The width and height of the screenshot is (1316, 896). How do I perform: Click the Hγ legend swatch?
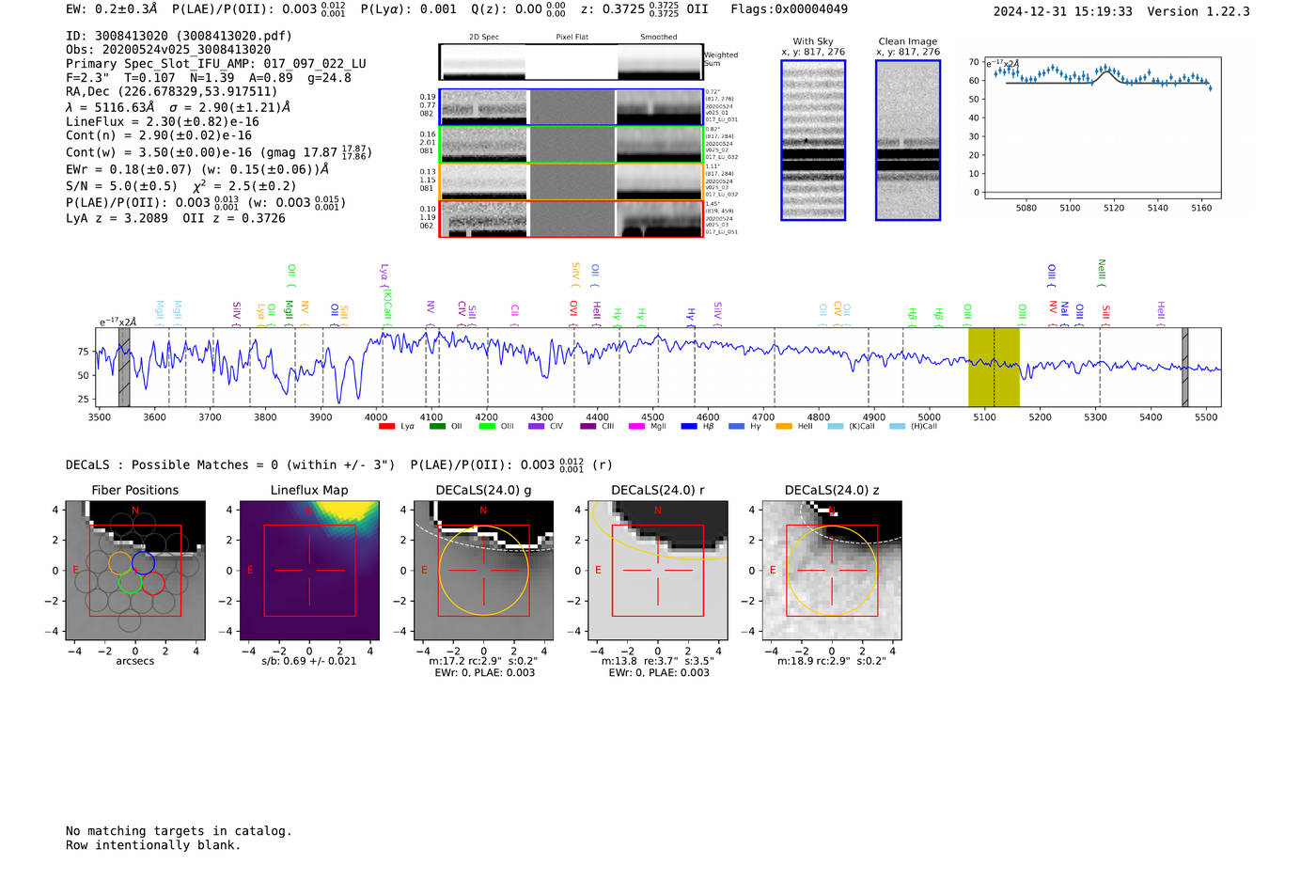tap(736, 427)
